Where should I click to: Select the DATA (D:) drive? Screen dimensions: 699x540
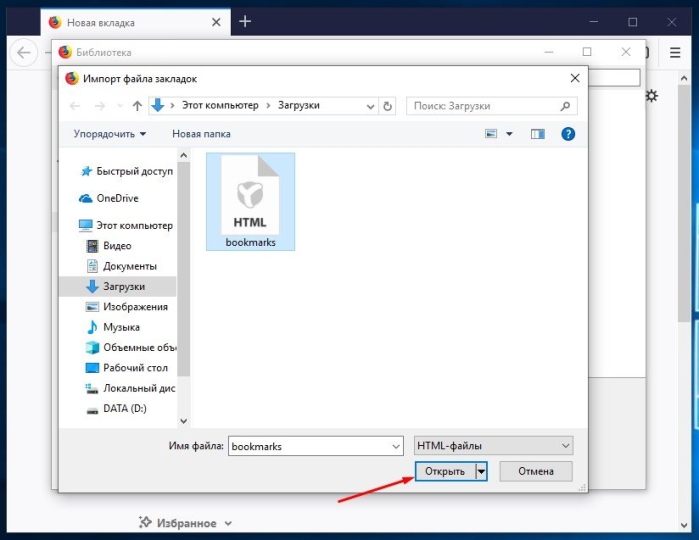point(116,408)
